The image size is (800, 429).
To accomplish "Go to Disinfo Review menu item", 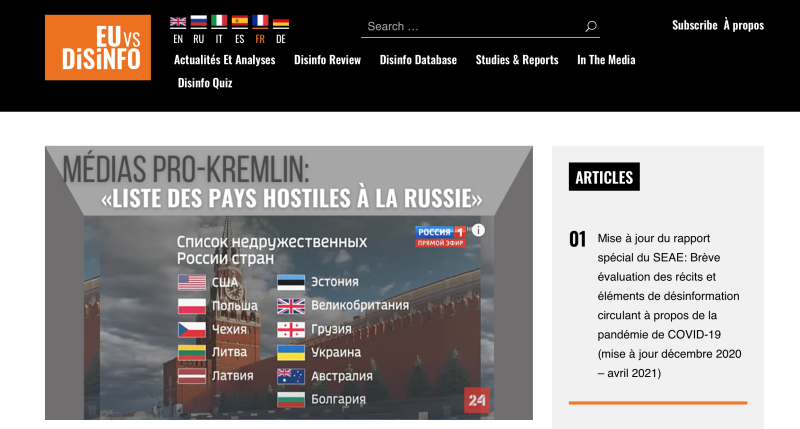I will [x=328, y=60].
